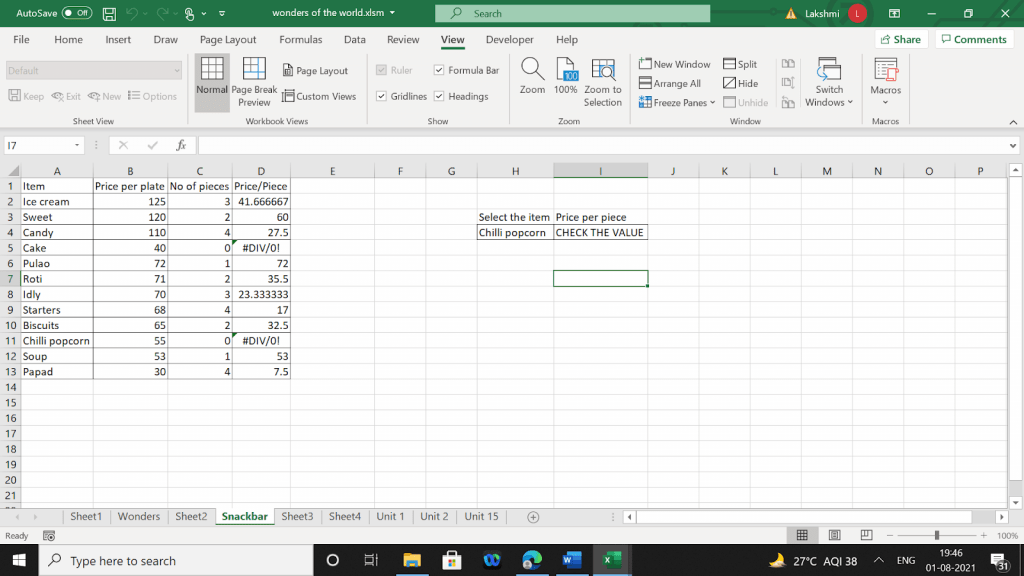1024x576 pixels.
Task: Open the Name Box dropdown arrow
Action: pyautogui.click(x=77, y=145)
